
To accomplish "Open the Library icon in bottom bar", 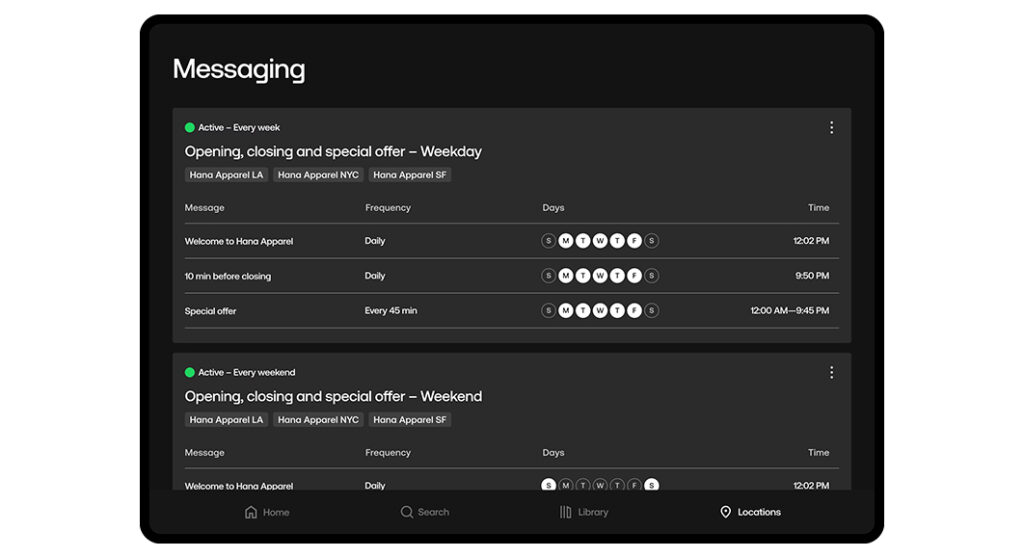I will [566, 512].
